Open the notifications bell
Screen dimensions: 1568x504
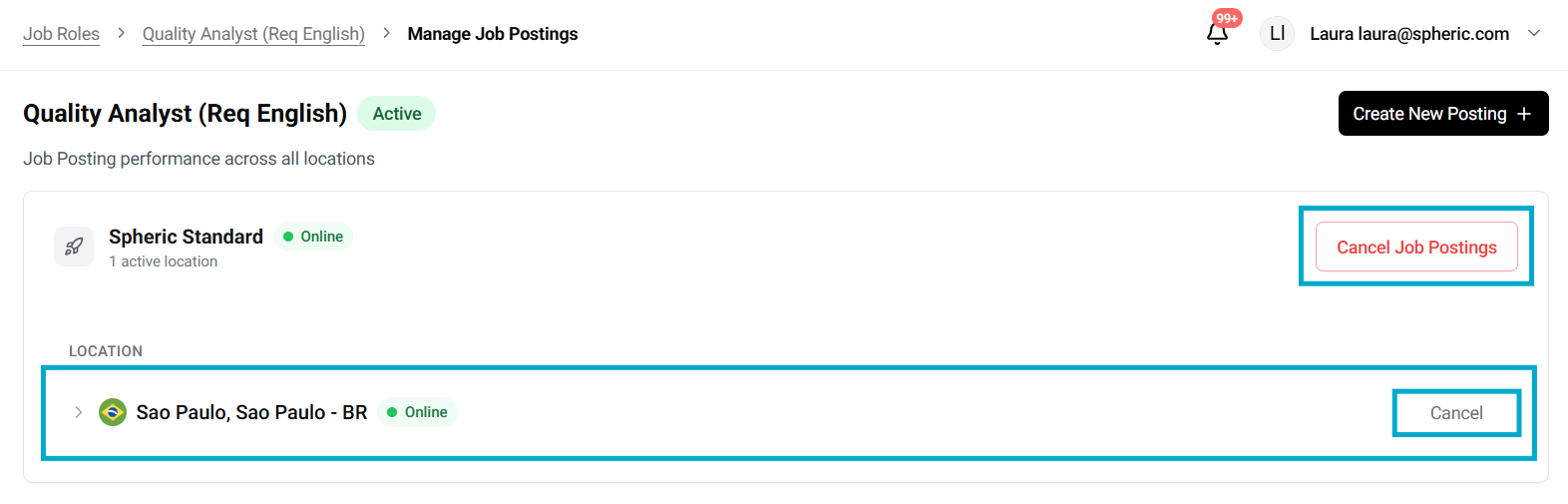point(1217,35)
